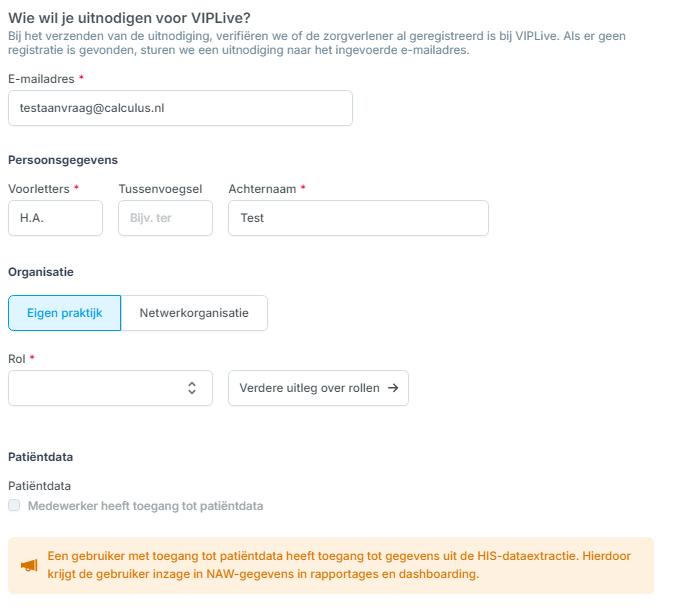Click the empty Tussenvoegsel field

[165, 218]
